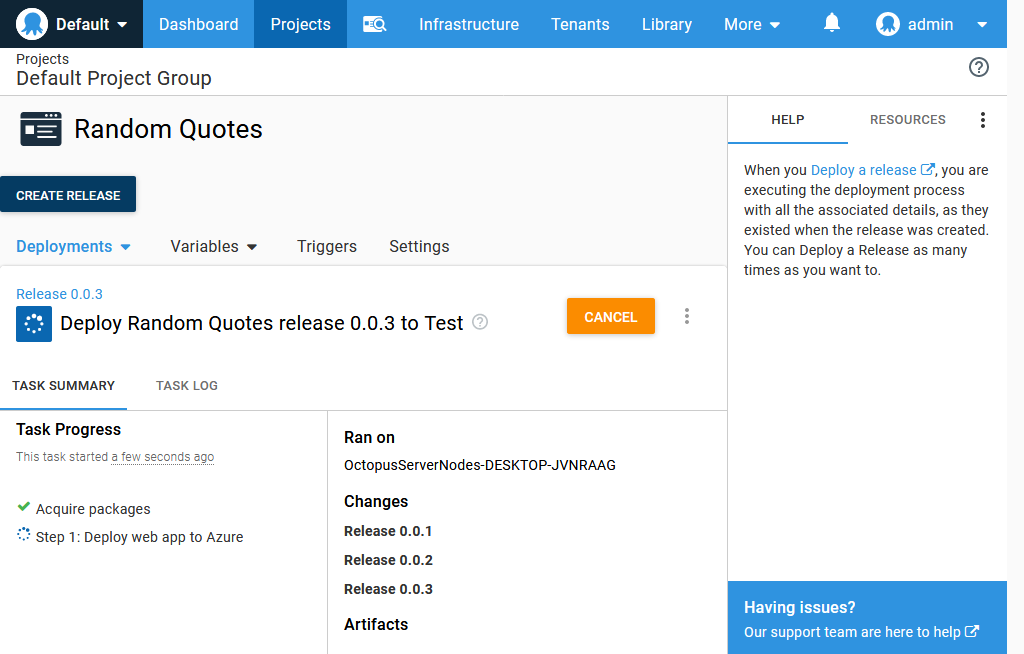Click the Random Quotes project title

(x=168, y=129)
